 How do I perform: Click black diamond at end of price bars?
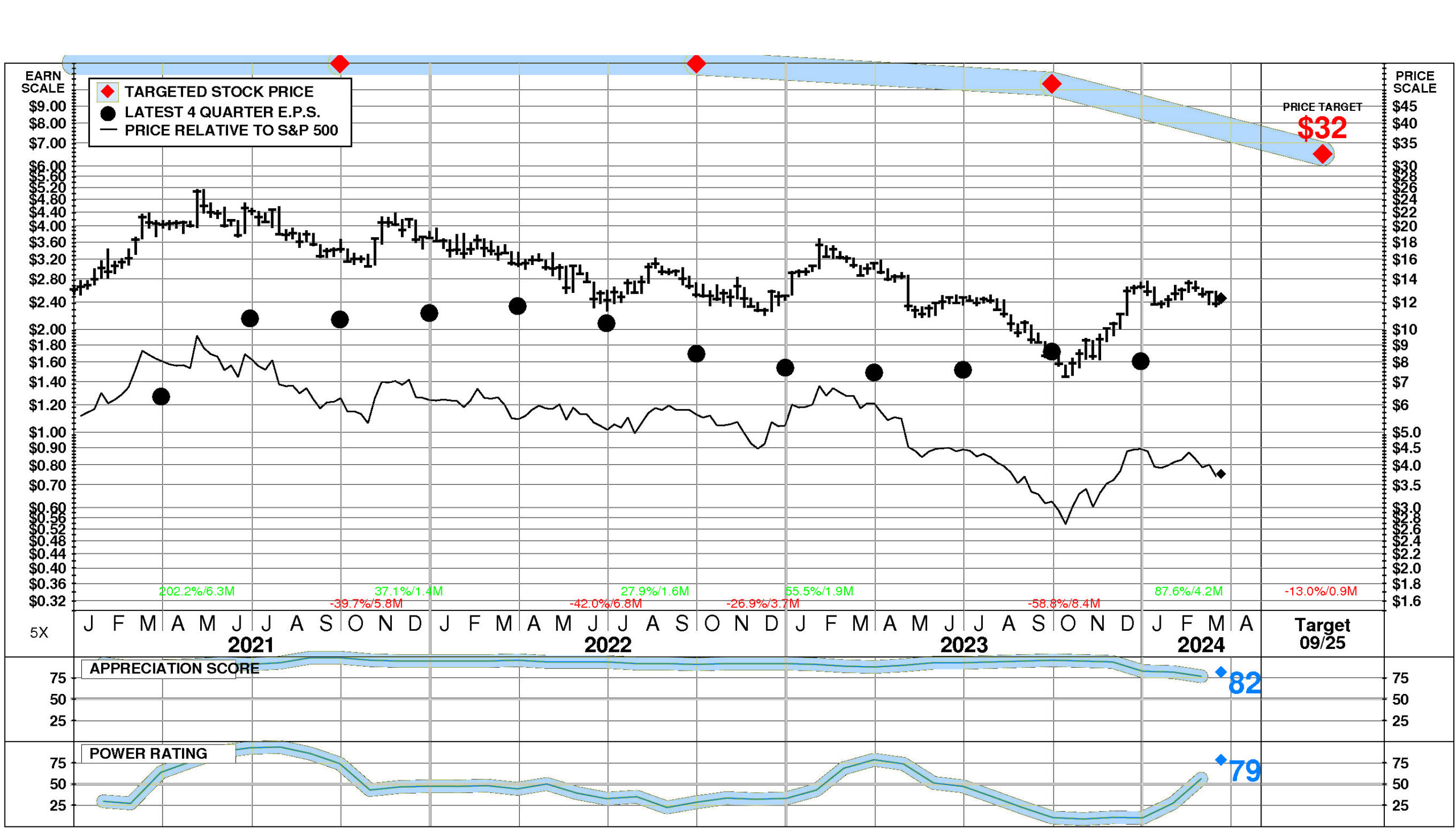pyautogui.click(x=1221, y=299)
